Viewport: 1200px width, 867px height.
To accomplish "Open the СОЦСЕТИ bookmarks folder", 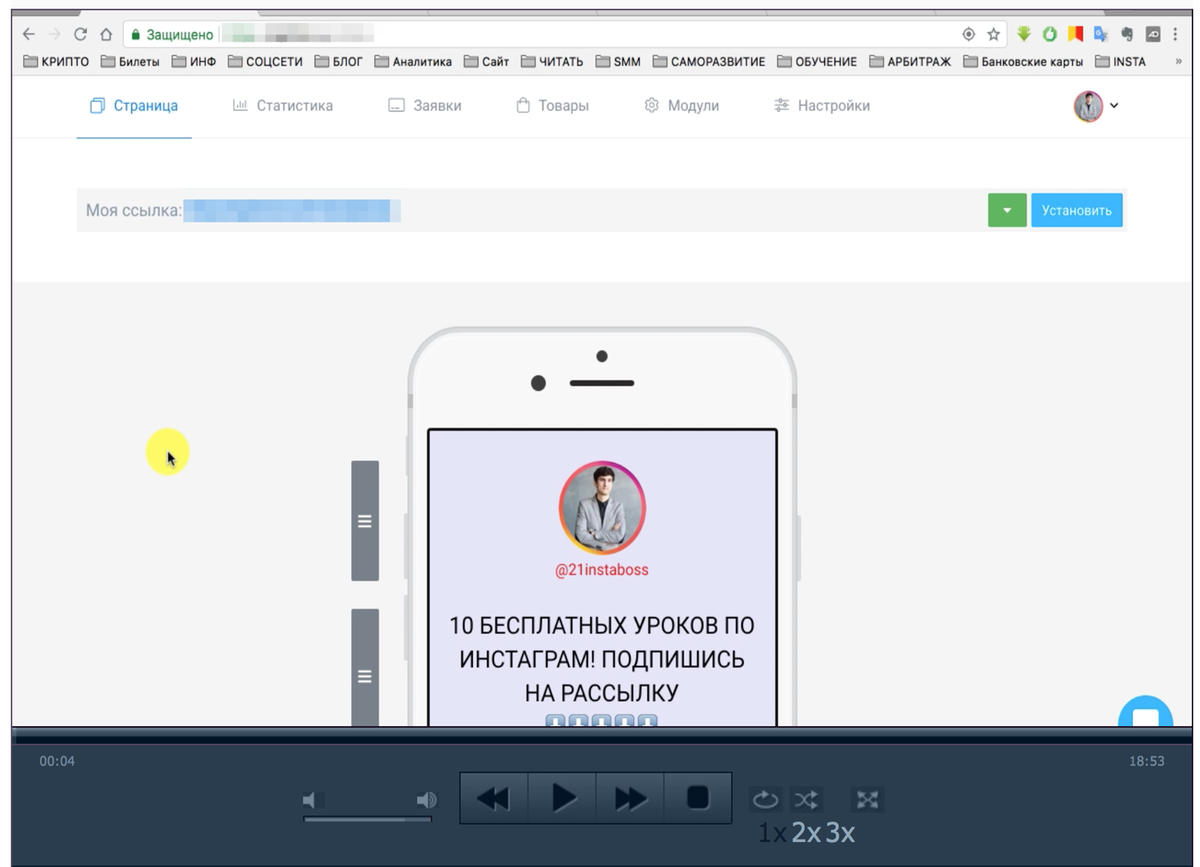I will pos(265,61).
